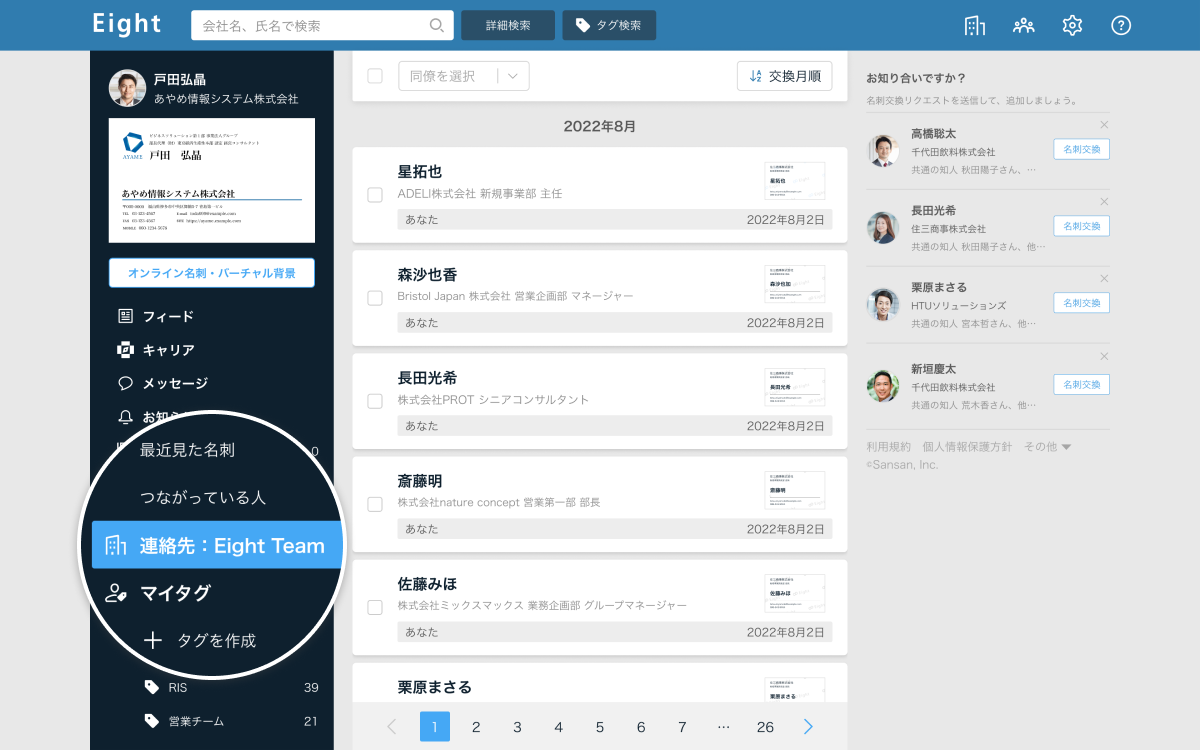Screen dimensions: 1200x750
Task: Check the box for 佐藤みほ
Action: 375,607
